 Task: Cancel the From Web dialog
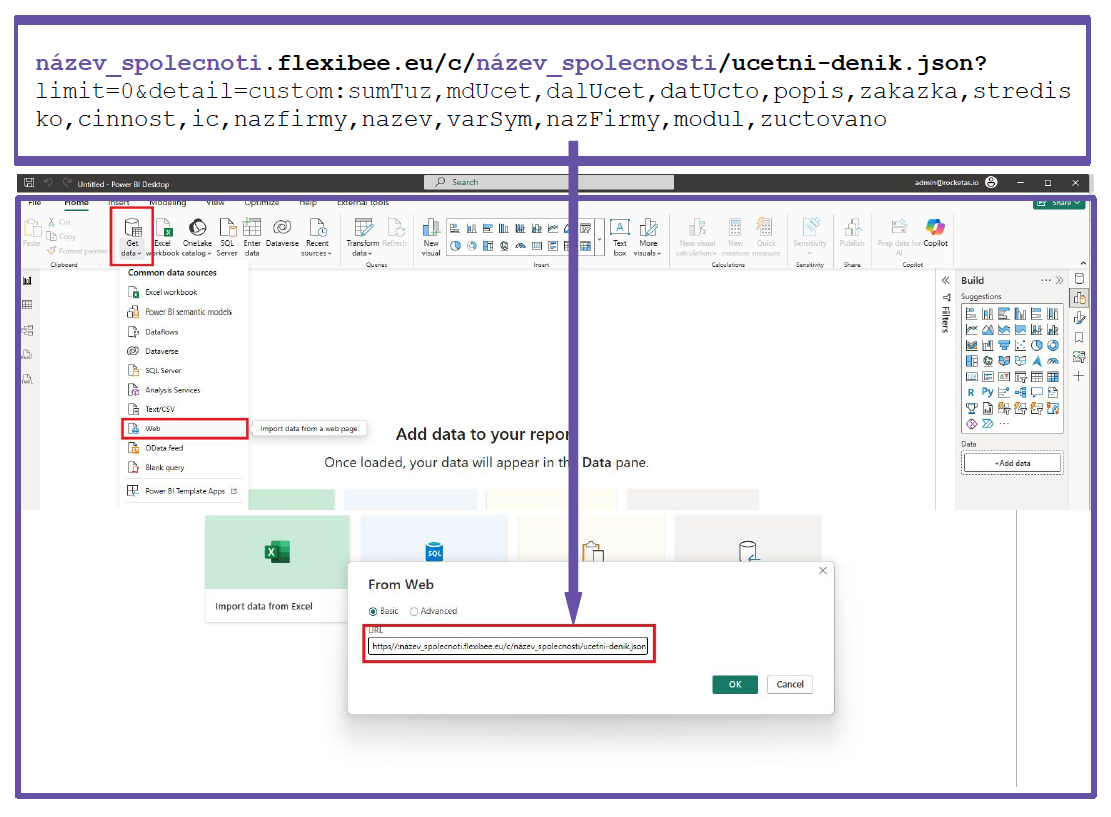tap(789, 684)
